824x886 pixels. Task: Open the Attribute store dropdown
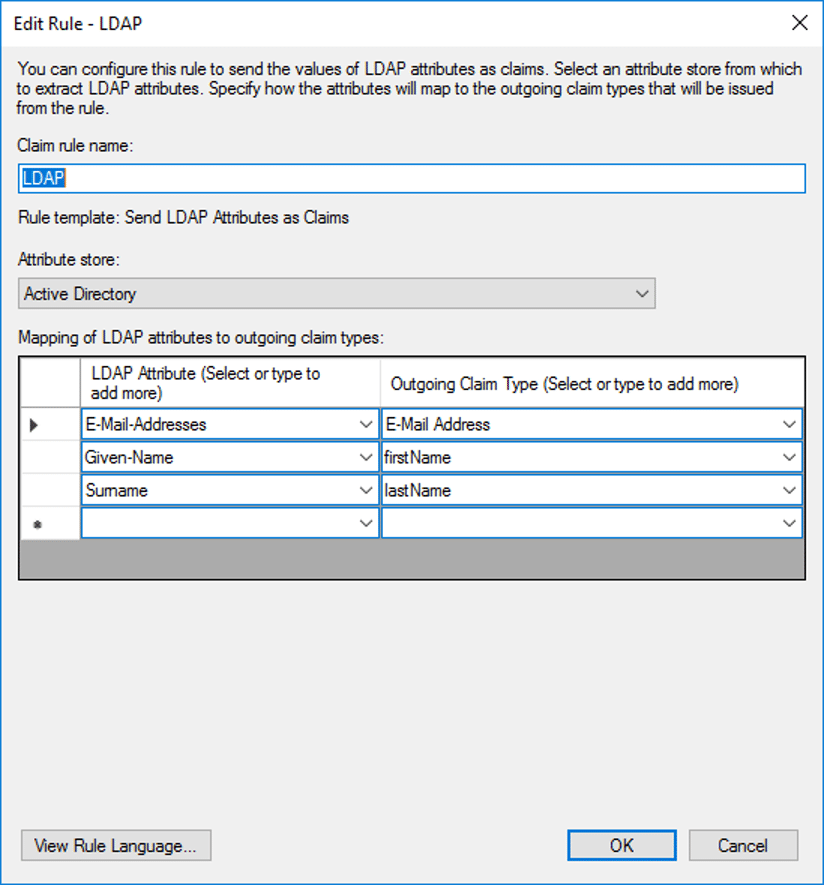pyautogui.click(x=642, y=294)
